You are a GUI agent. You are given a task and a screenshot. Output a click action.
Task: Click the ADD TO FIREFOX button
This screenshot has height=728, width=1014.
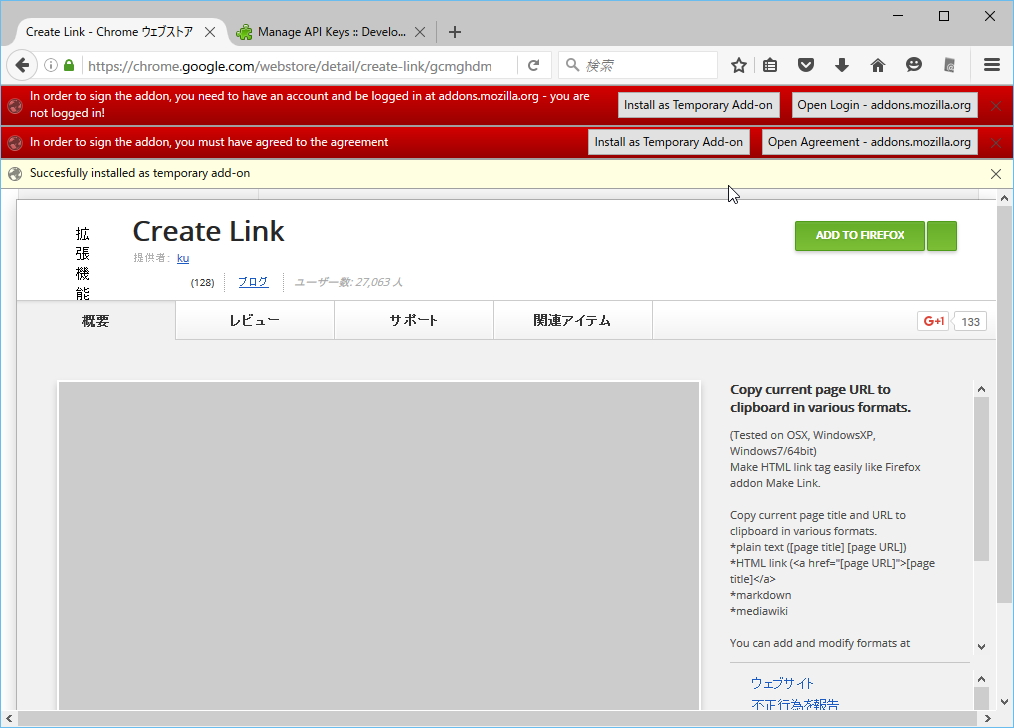pyautogui.click(x=859, y=235)
